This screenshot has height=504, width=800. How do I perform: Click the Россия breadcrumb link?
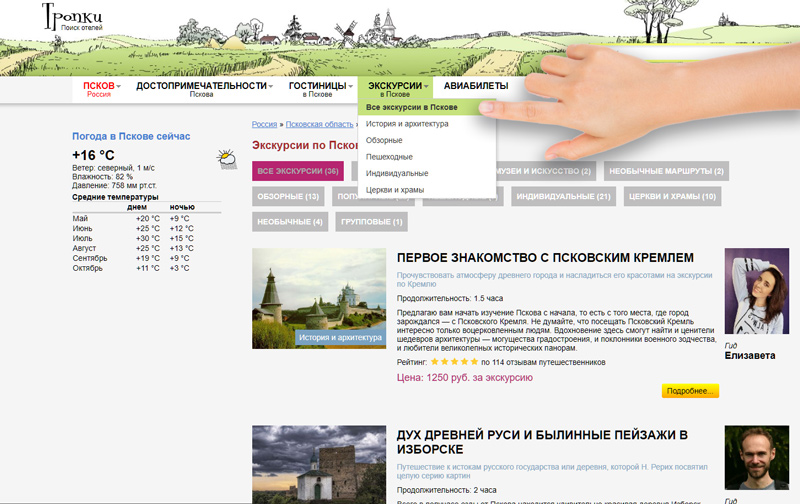(264, 125)
